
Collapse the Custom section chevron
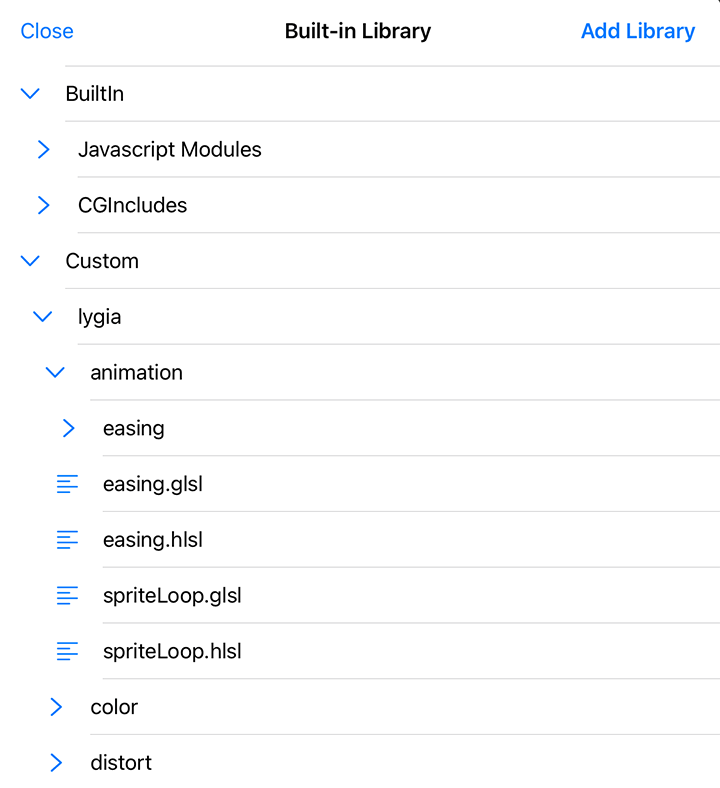(30, 261)
